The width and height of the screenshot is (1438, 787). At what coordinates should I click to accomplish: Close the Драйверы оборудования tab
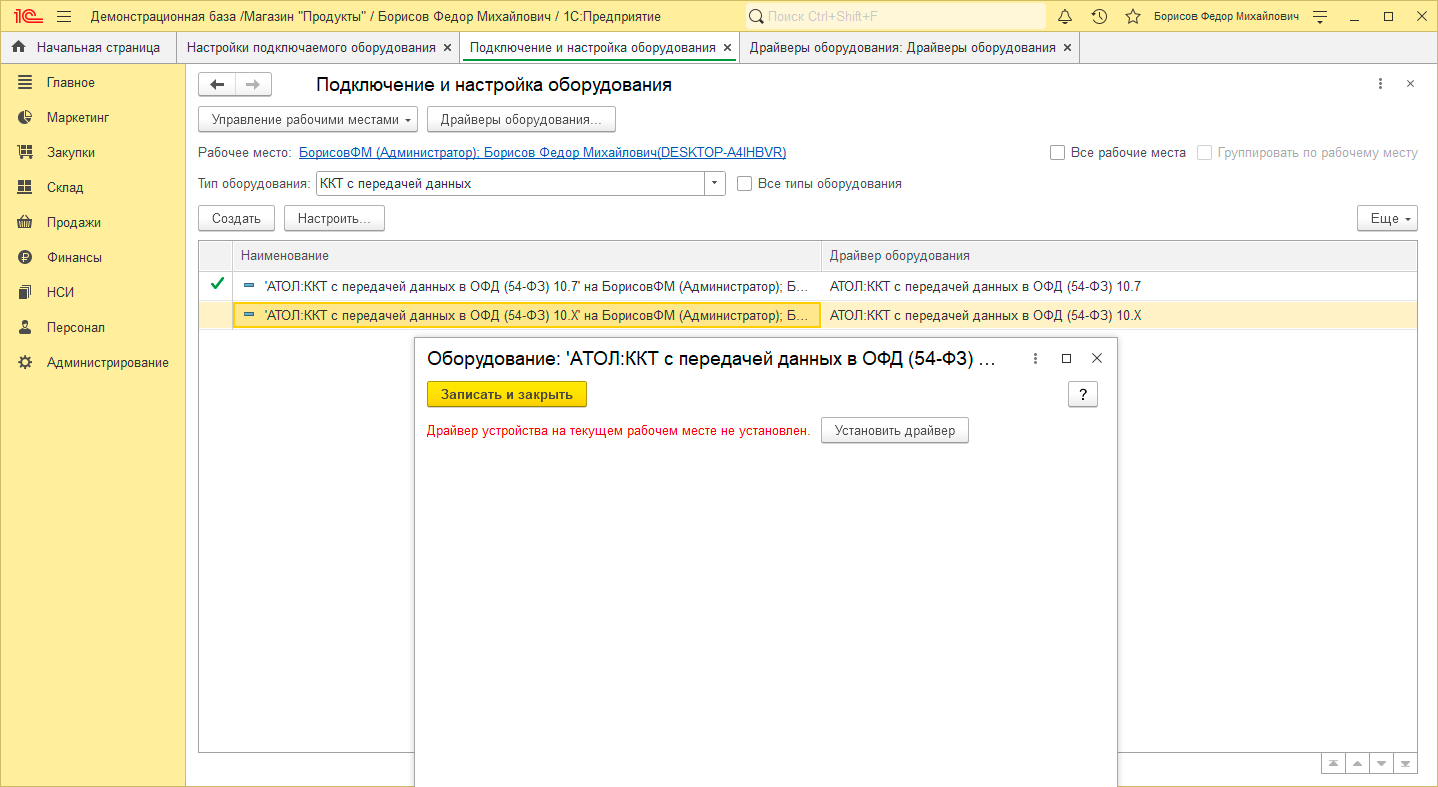1067,47
